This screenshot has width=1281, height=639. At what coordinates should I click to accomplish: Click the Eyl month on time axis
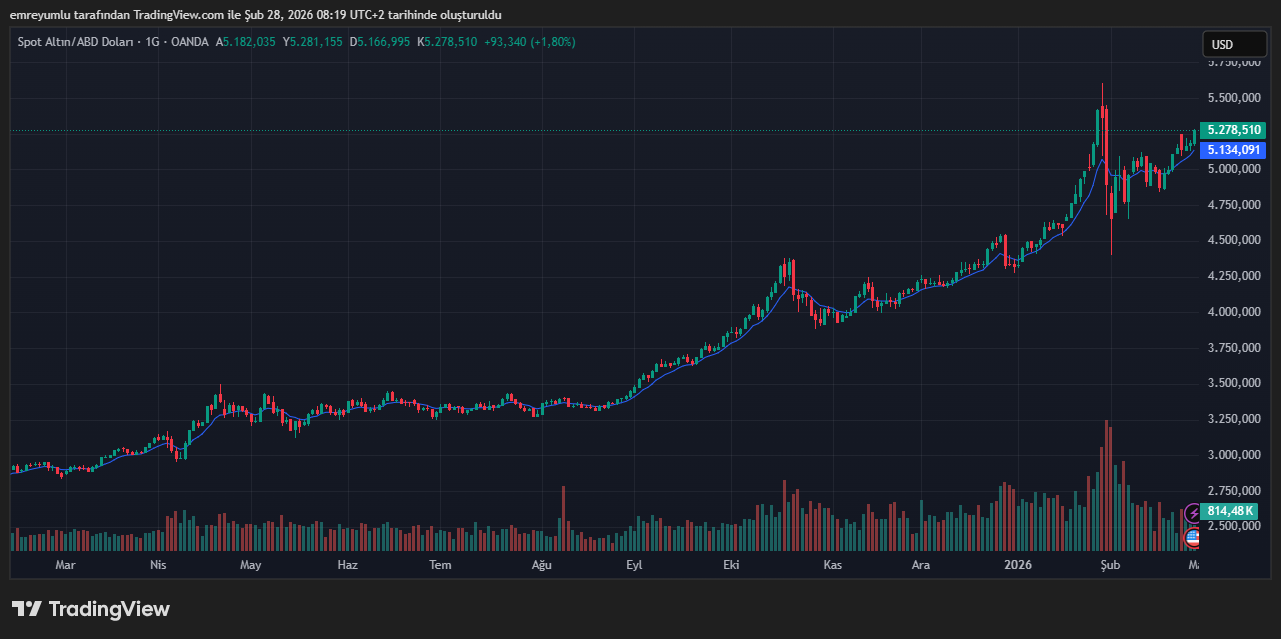[x=634, y=565]
